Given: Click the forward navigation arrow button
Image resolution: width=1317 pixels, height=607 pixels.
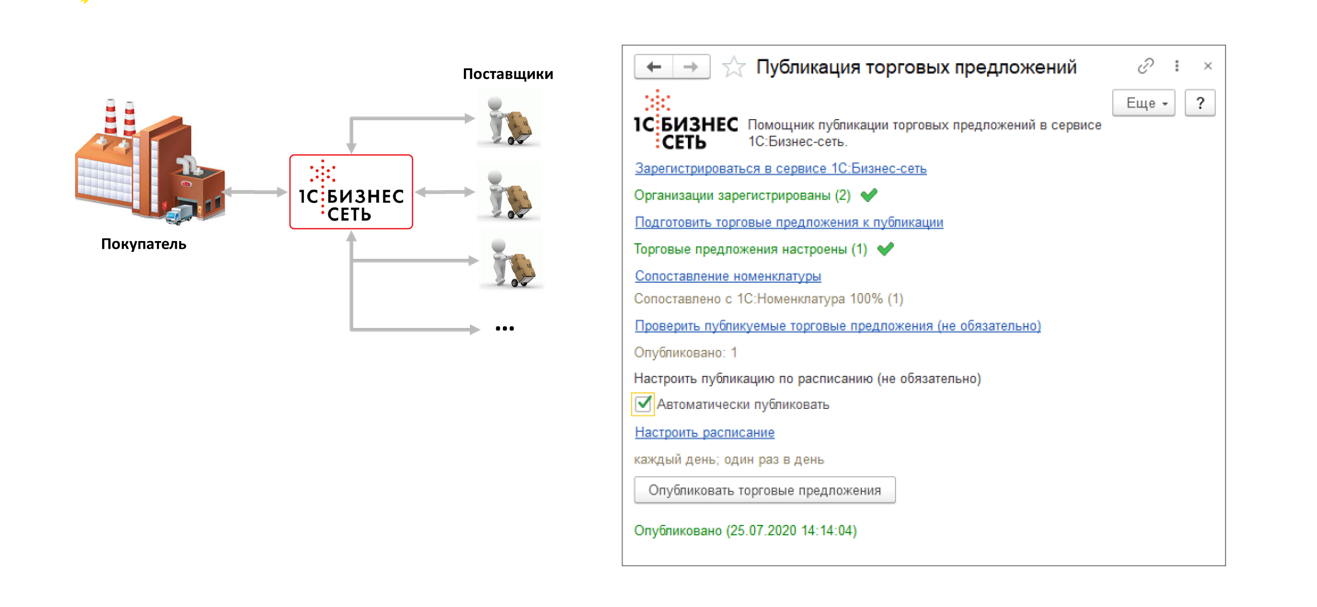Looking at the screenshot, I should pos(691,67).
